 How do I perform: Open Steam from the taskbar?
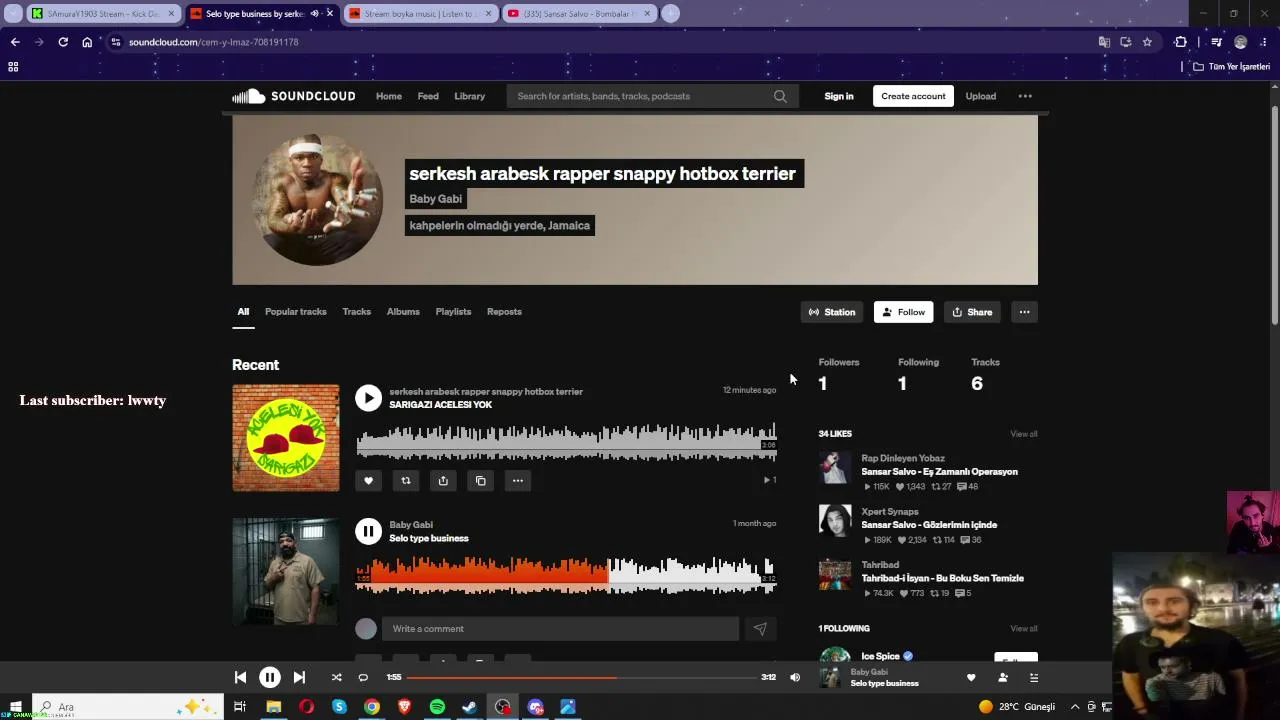pos(469,707)
